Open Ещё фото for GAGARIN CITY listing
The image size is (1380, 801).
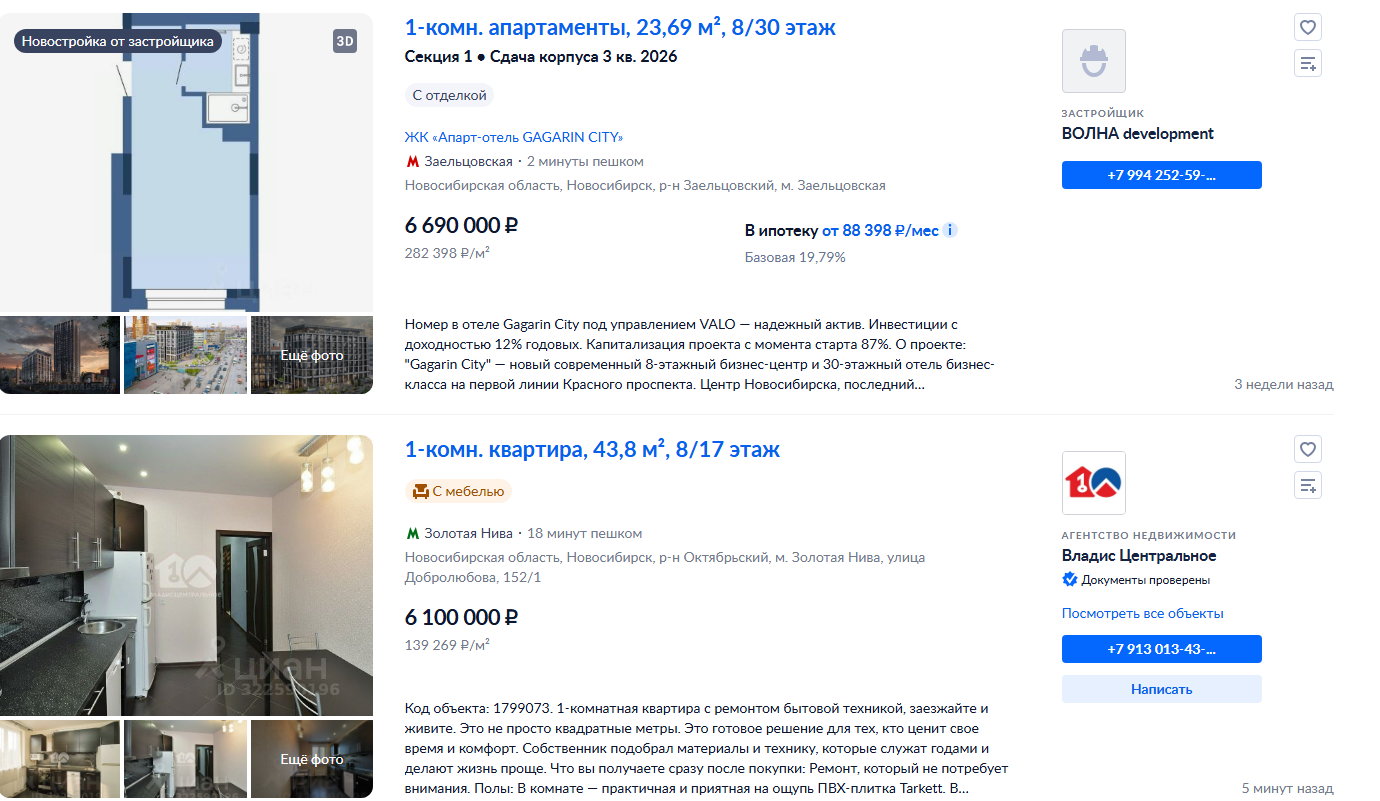[311, 355]
